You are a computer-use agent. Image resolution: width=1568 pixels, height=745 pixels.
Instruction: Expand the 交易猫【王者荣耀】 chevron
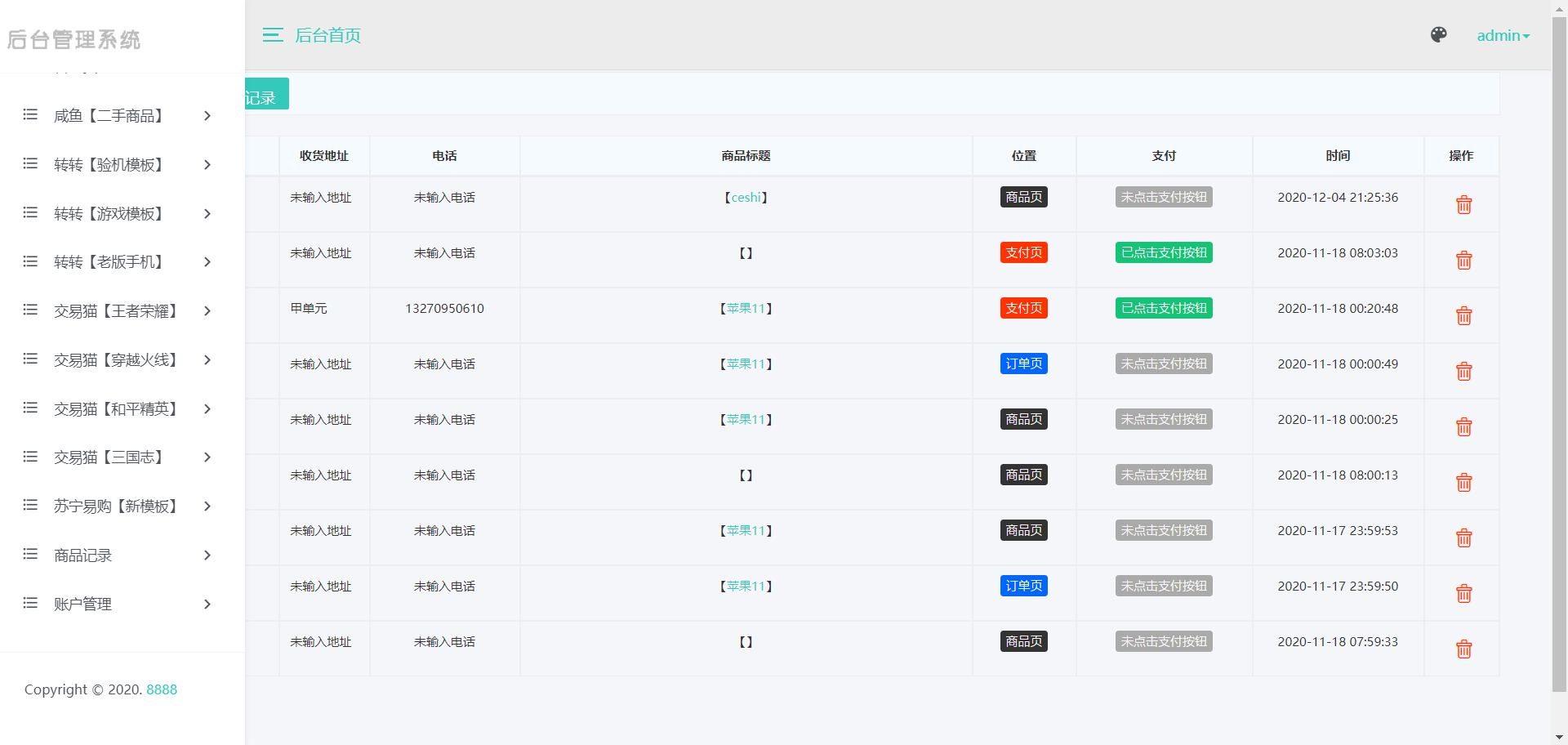coord(207,311)
